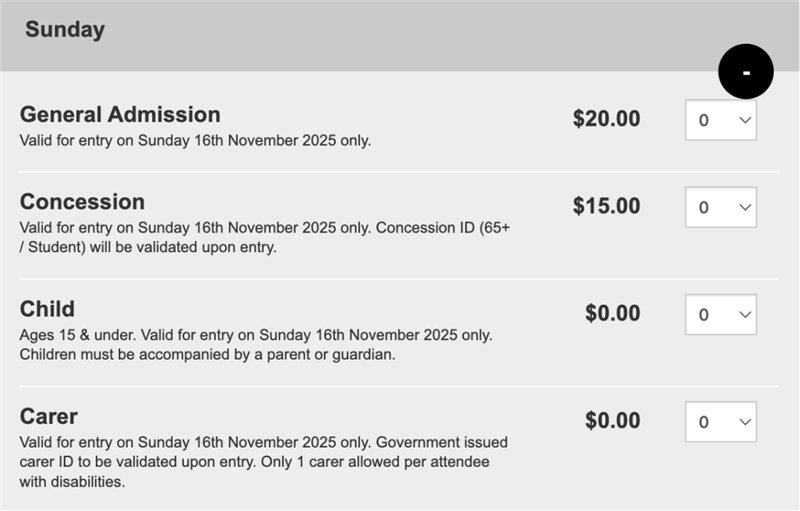The image size is (800, 511).
Task: Expand the Child ticket quantity selector
Action: [720, 314]
